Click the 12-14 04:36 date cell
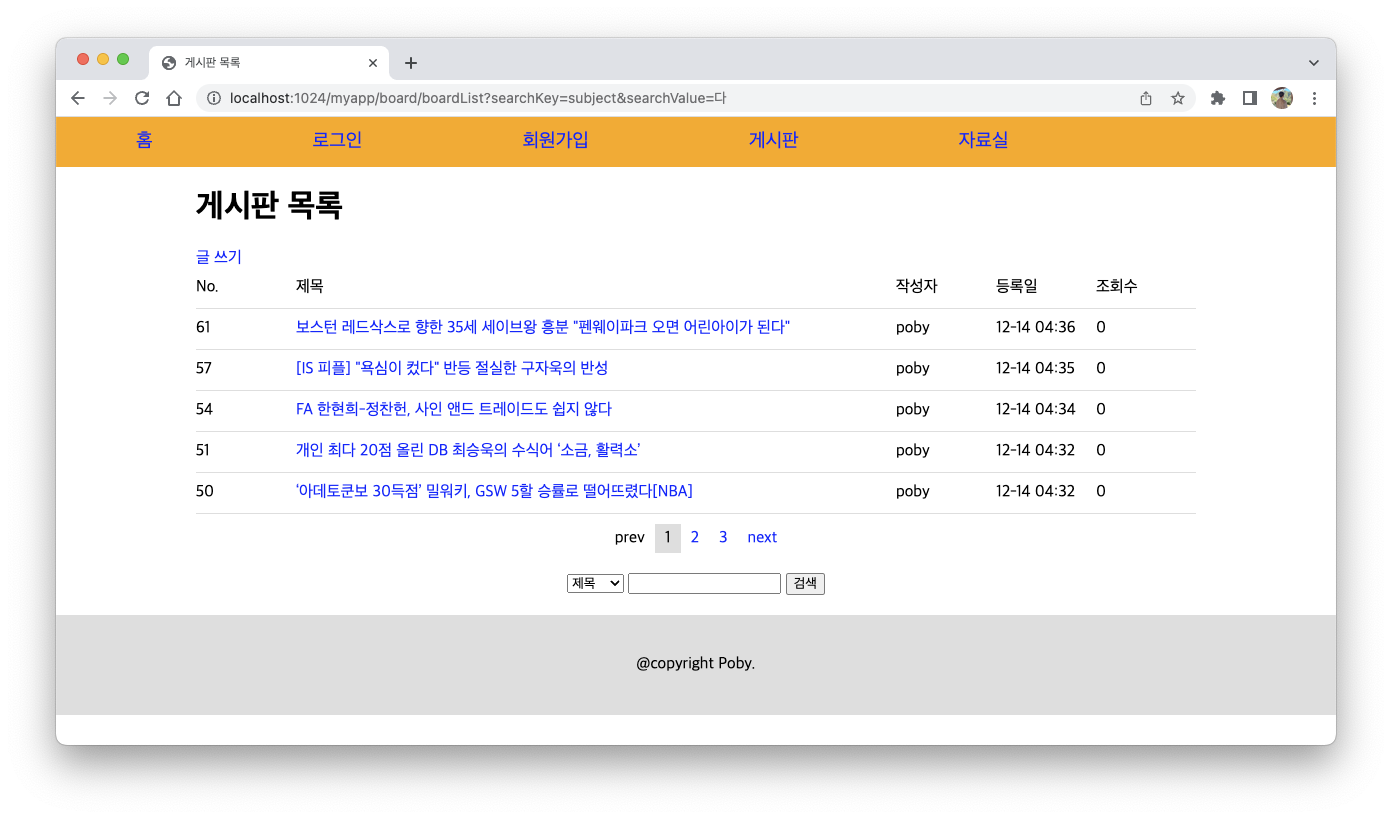Screen dimensions: 1392x819 (x=1035, y=327)
